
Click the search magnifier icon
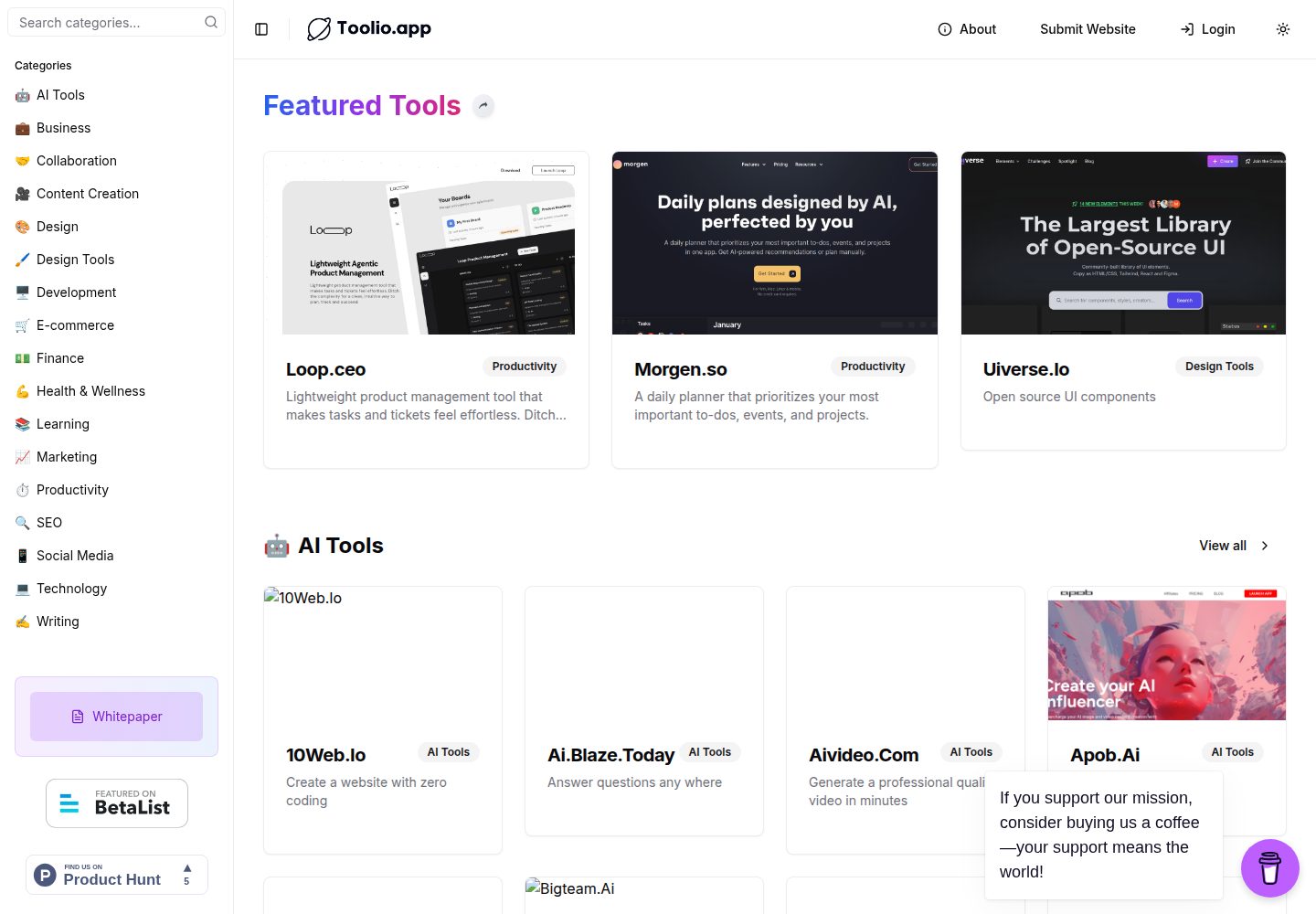[211, 22]
